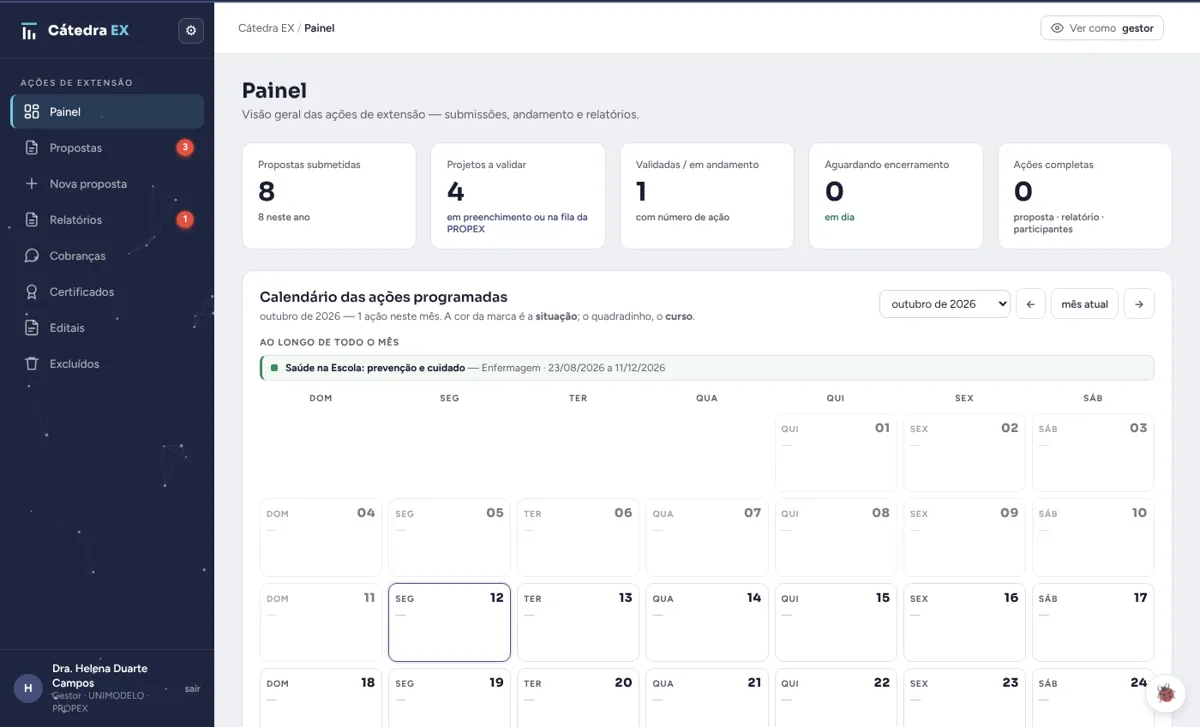Viewport: 1200px width, 727px height.
Task: Open the Relatórios menu item
Action: 107,220
